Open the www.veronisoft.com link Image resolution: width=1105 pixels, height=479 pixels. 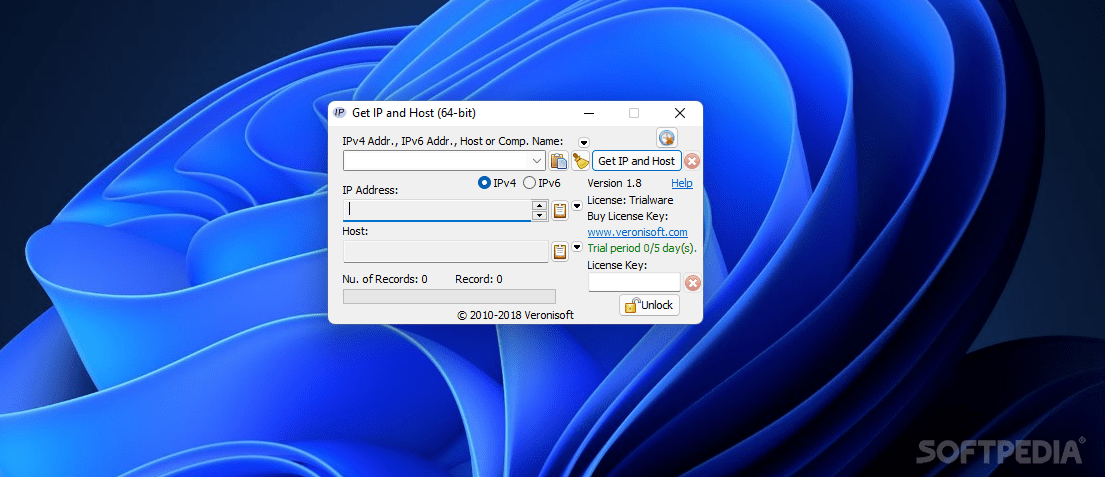click(637, 232)
